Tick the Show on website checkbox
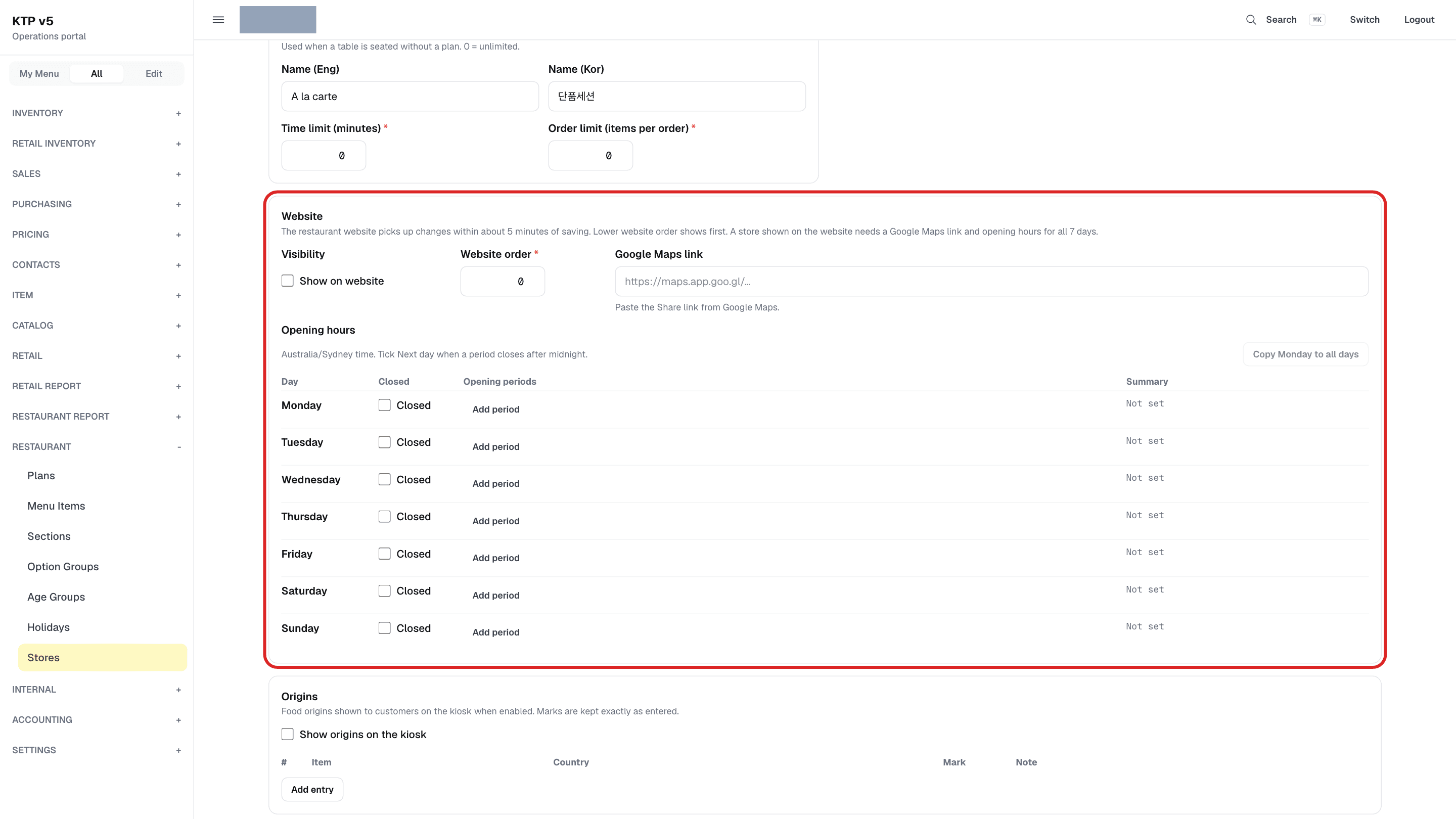 tap(288, 281)
